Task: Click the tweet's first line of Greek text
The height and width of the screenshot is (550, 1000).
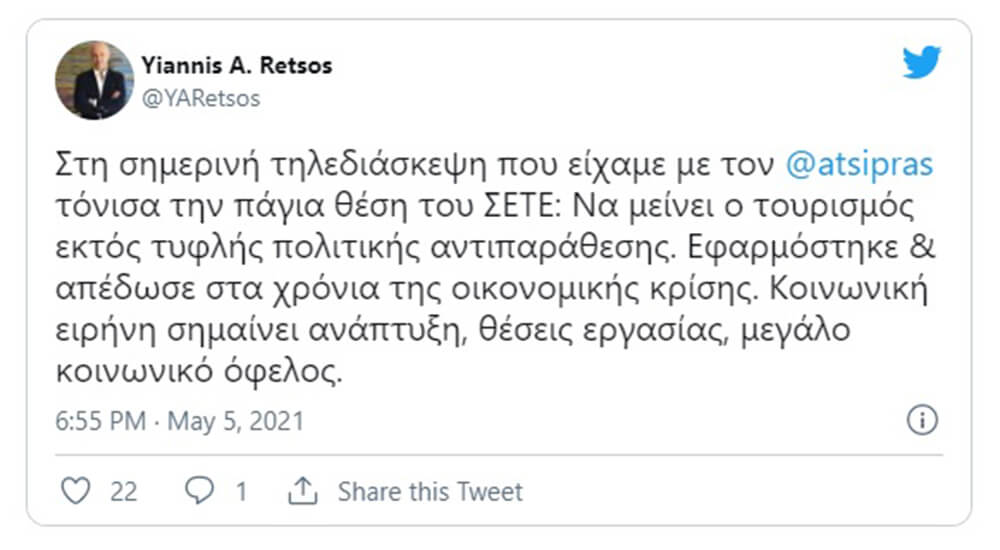Action: point(494,165)
